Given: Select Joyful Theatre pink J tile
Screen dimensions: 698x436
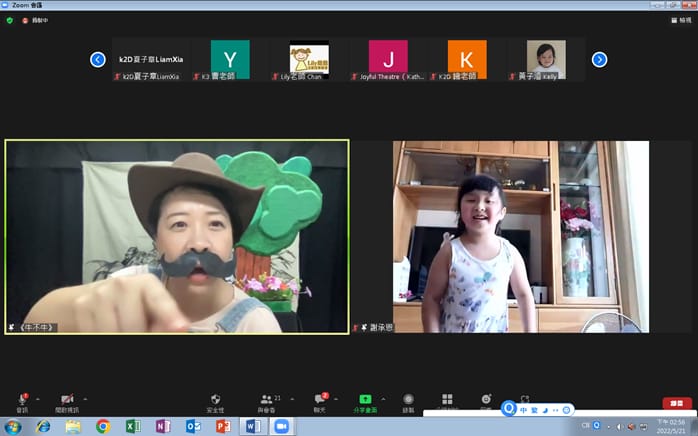Looking at the screenshot, I should [388, 59].
